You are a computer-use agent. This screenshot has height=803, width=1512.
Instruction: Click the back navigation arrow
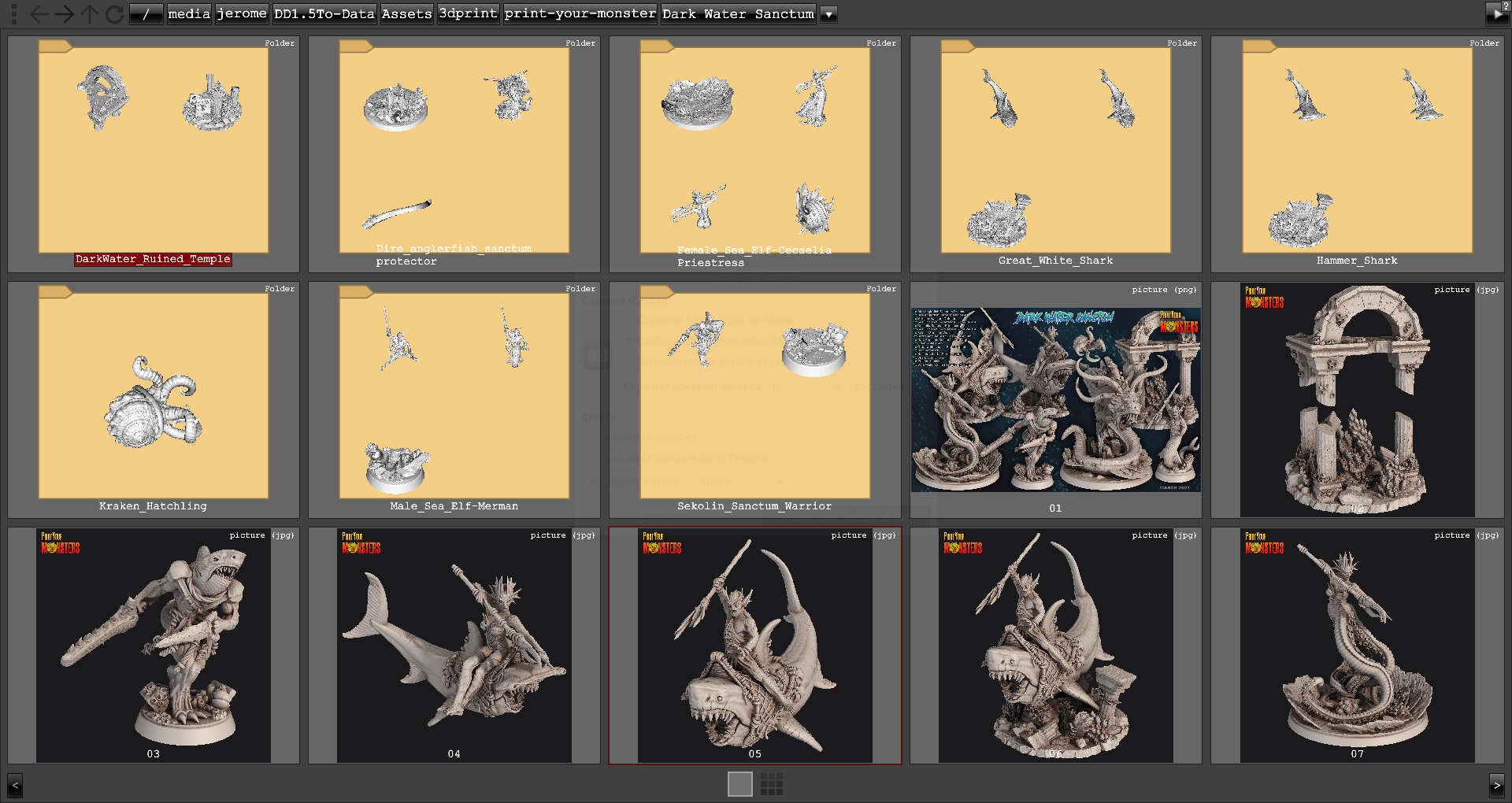(39, 13)
